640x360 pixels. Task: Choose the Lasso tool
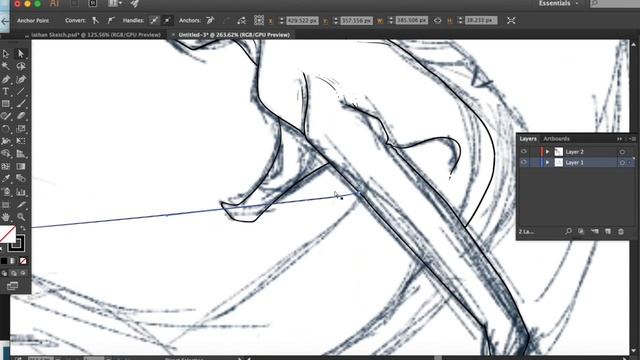pyautogui.click(x=20, y=66)
